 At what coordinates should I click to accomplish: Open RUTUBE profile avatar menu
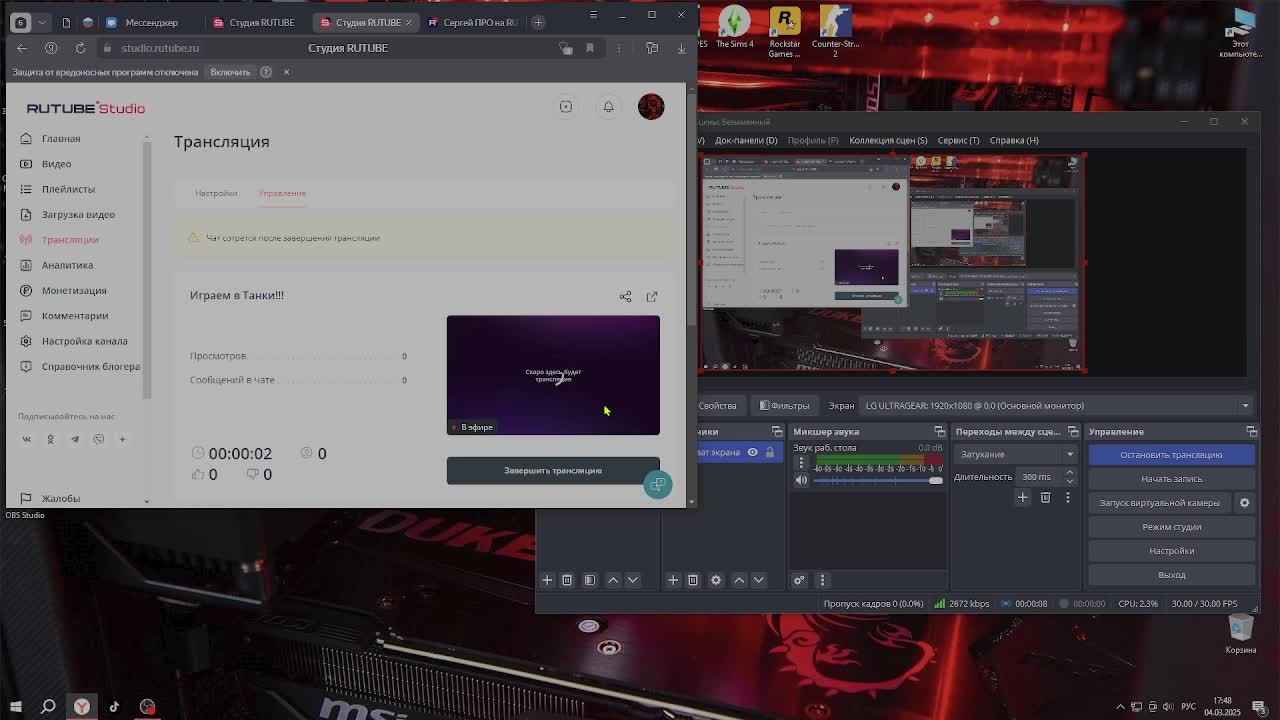point(651,107)
